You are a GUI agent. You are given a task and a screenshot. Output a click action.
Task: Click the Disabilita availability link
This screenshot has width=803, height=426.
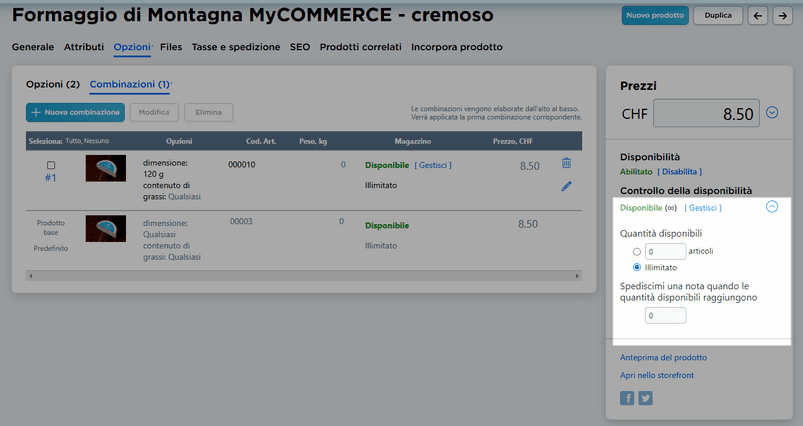point(680,172)
